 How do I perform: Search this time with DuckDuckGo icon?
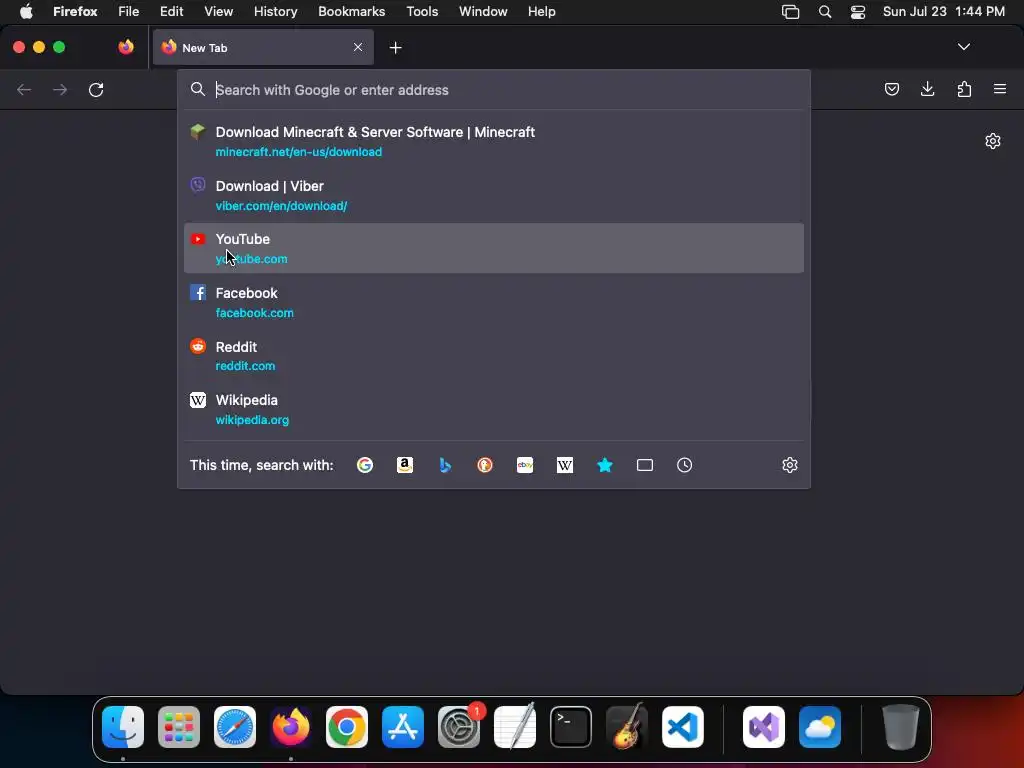click(485, 465)
